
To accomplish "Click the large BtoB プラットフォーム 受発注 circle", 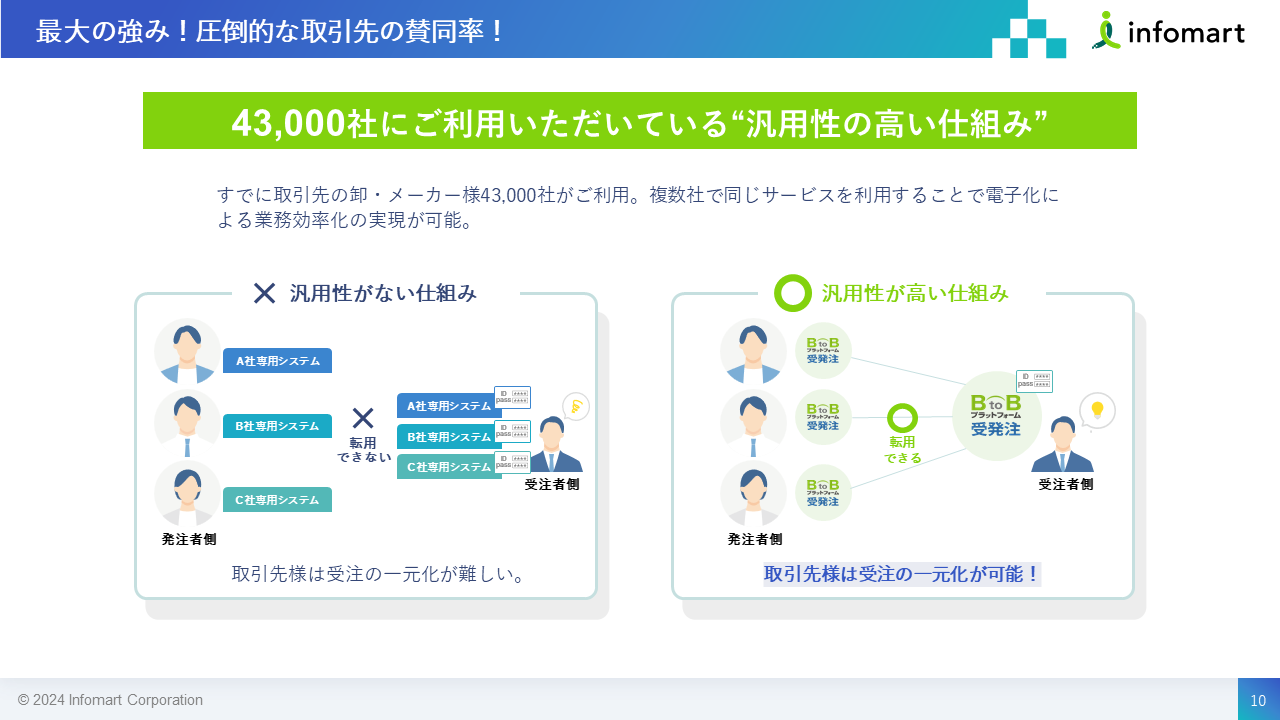I will pos(996,415).
